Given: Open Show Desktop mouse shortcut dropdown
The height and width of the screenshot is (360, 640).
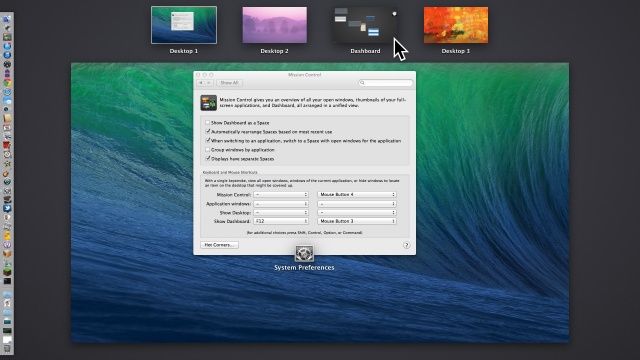Looking at the screenshot, I should tap(357, 213).
